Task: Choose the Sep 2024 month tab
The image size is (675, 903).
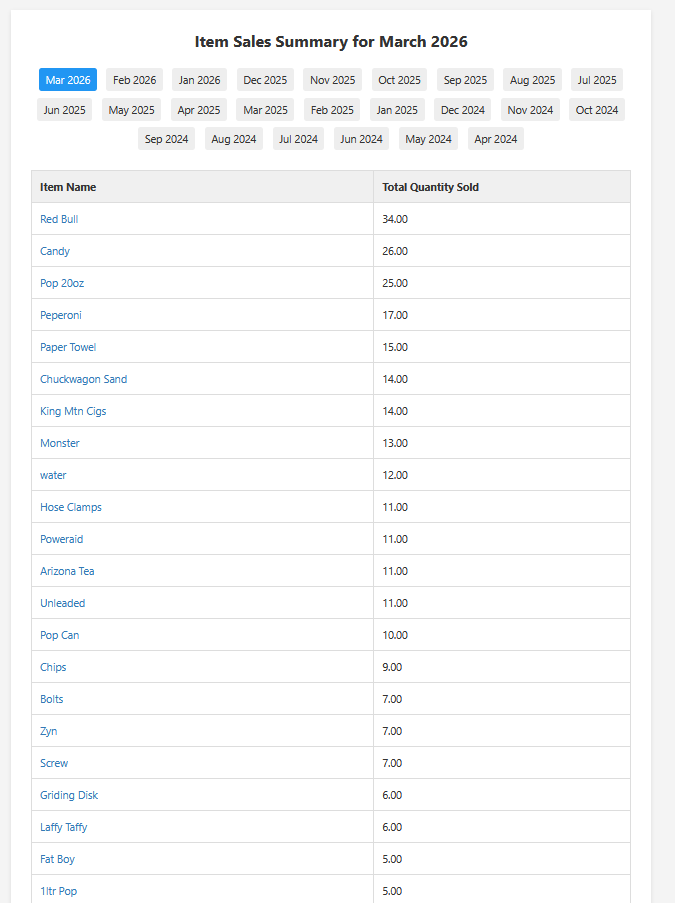Action: coord(166,139)
